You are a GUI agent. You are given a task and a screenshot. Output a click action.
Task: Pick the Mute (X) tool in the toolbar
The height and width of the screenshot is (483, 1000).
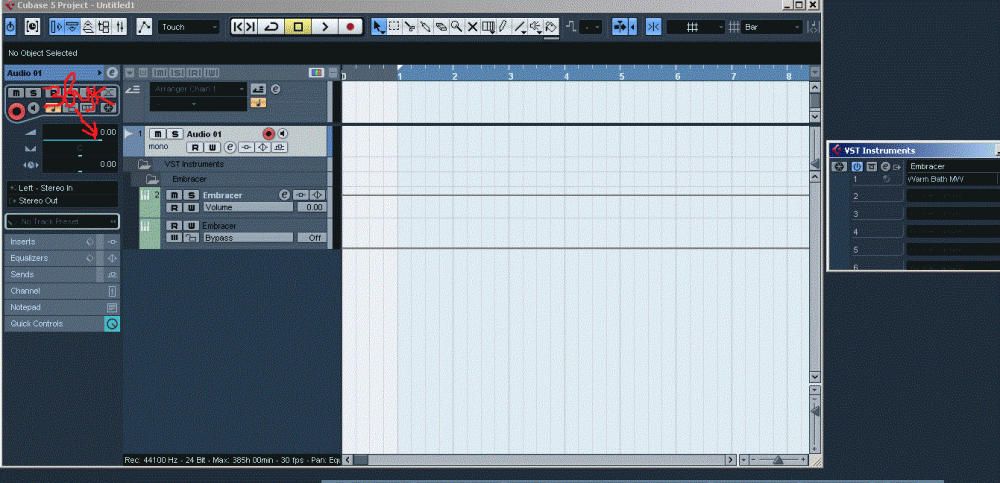point(472,27)
